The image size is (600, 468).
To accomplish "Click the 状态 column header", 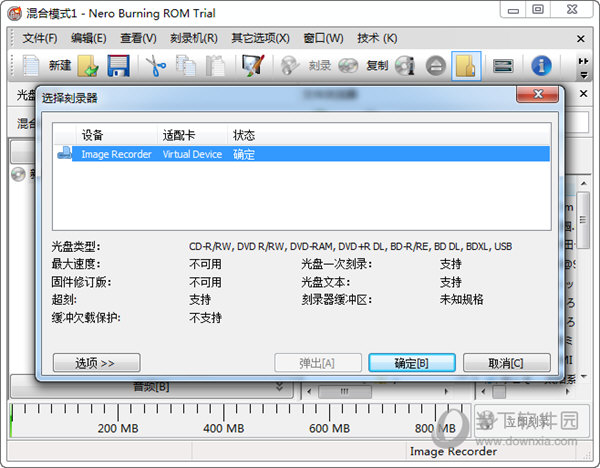I will click(x=244, y=135).
